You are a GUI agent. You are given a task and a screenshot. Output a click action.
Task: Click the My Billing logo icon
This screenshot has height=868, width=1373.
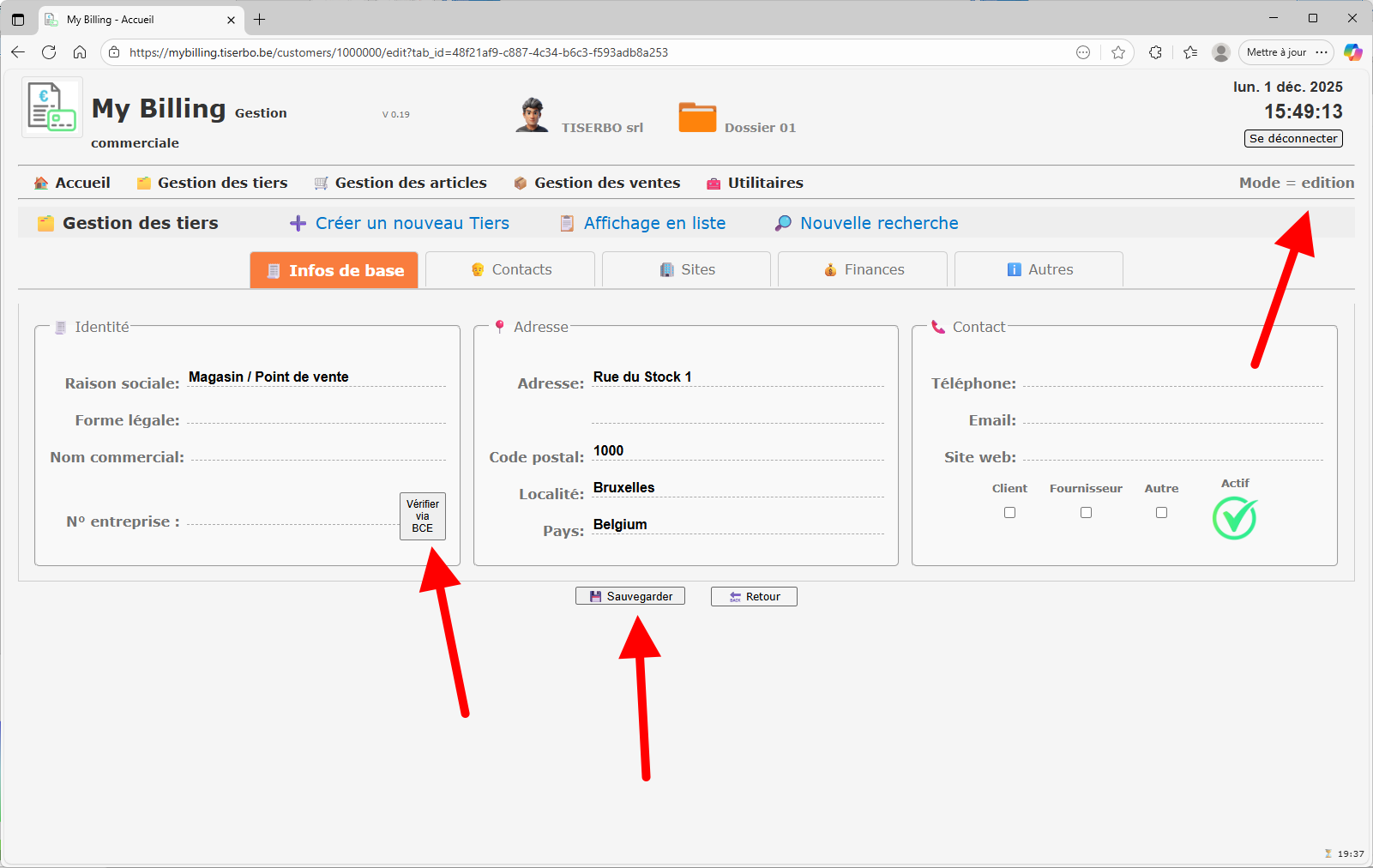[x=51, y=107]
